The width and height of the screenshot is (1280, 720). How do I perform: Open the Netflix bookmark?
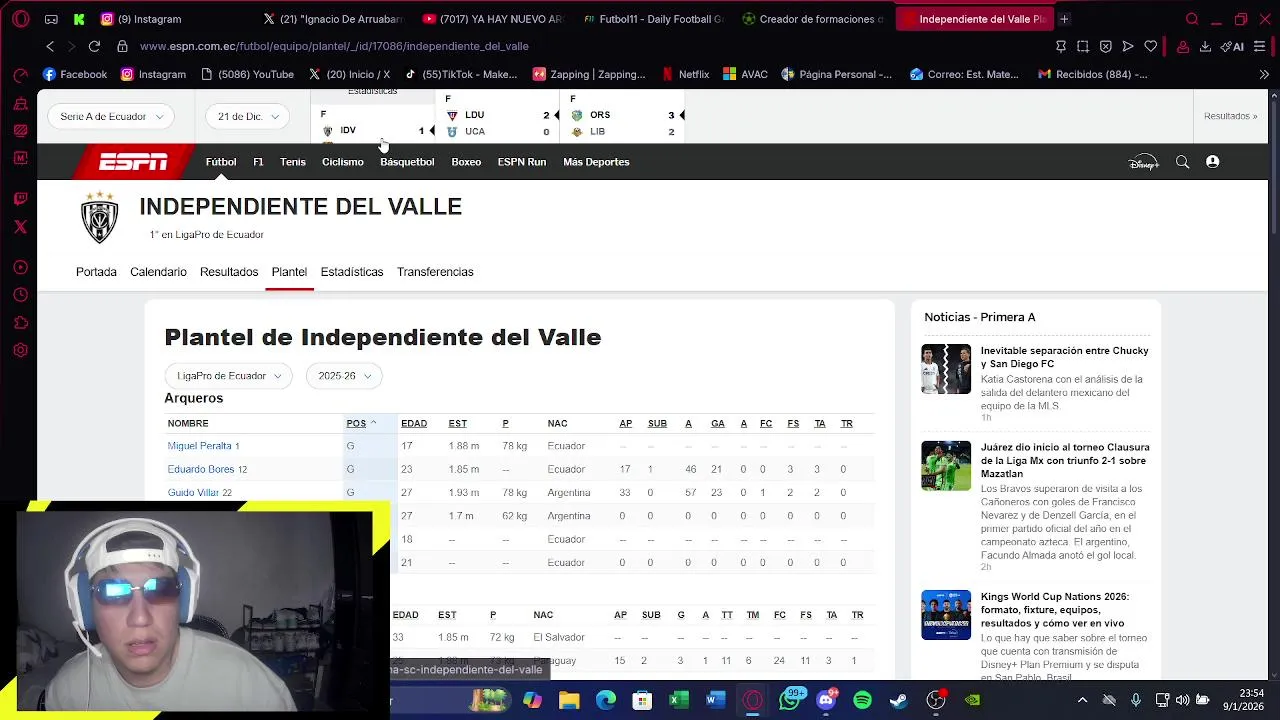(686, 74)
